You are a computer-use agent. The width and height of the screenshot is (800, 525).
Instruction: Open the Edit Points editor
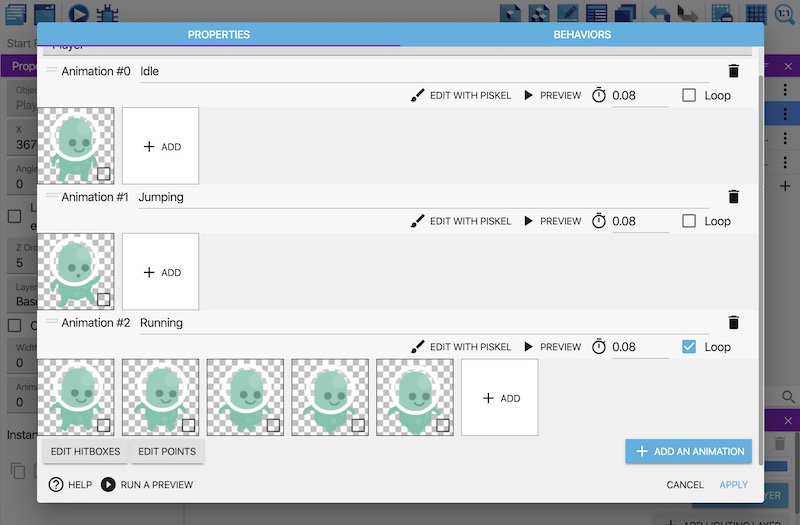click(168, 452)
